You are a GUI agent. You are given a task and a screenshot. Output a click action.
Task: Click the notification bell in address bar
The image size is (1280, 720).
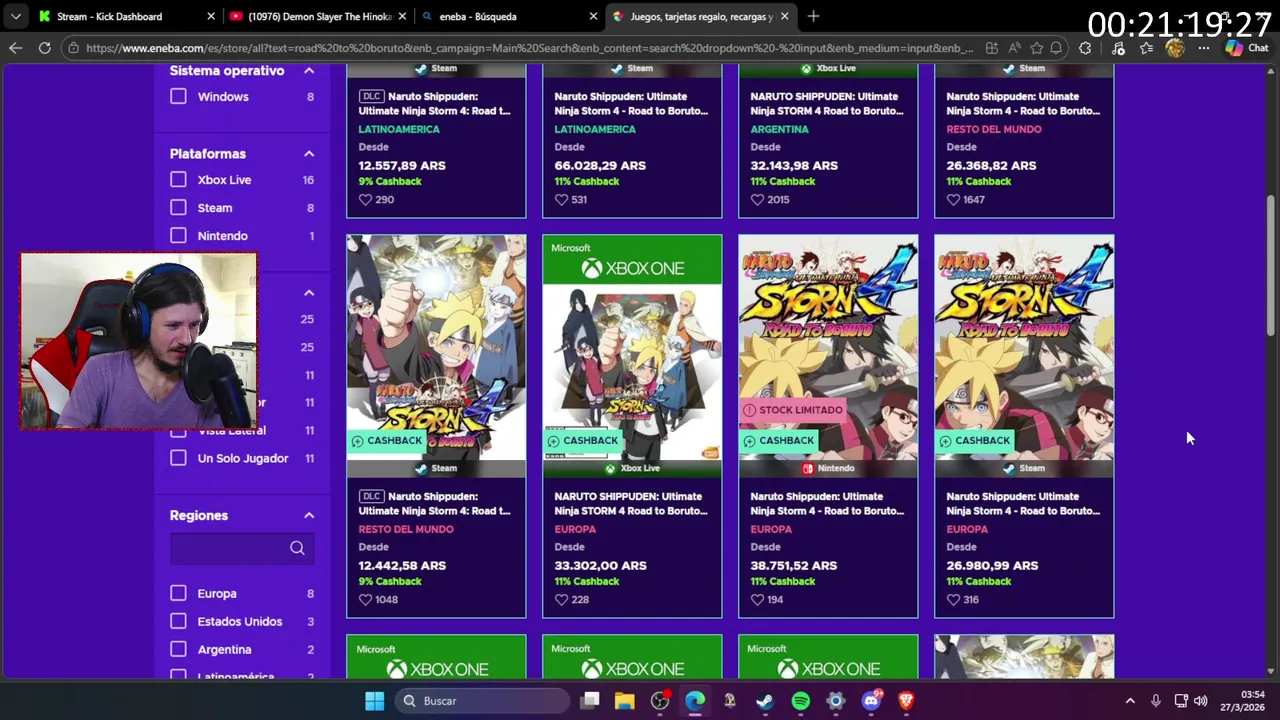[1056, 48]
